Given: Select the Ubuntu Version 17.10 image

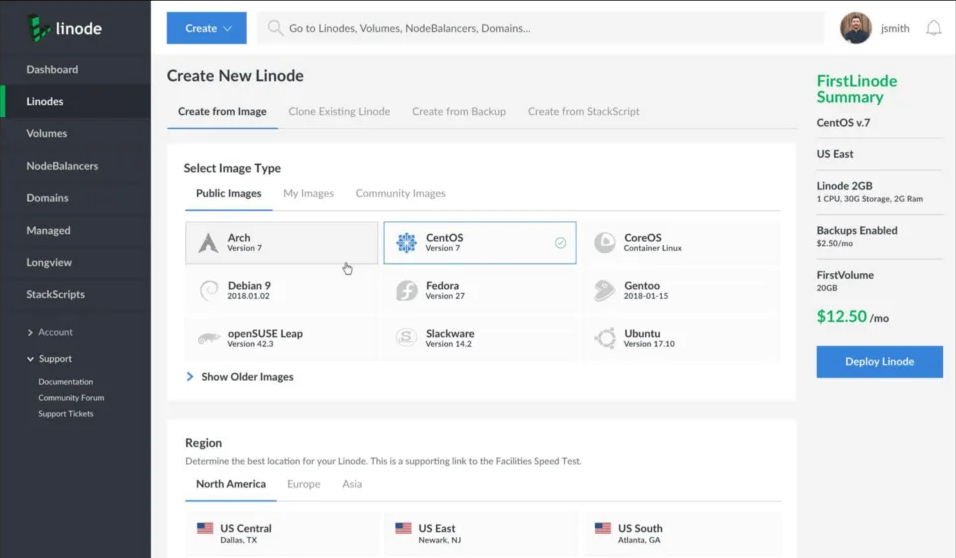Looking at the screenshot, I should 681,338.
